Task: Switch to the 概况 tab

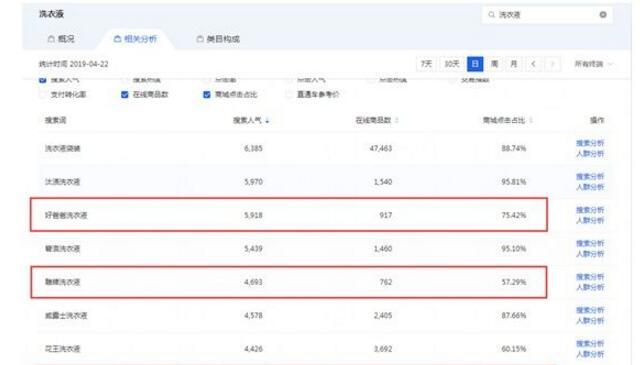Action: 61,39
